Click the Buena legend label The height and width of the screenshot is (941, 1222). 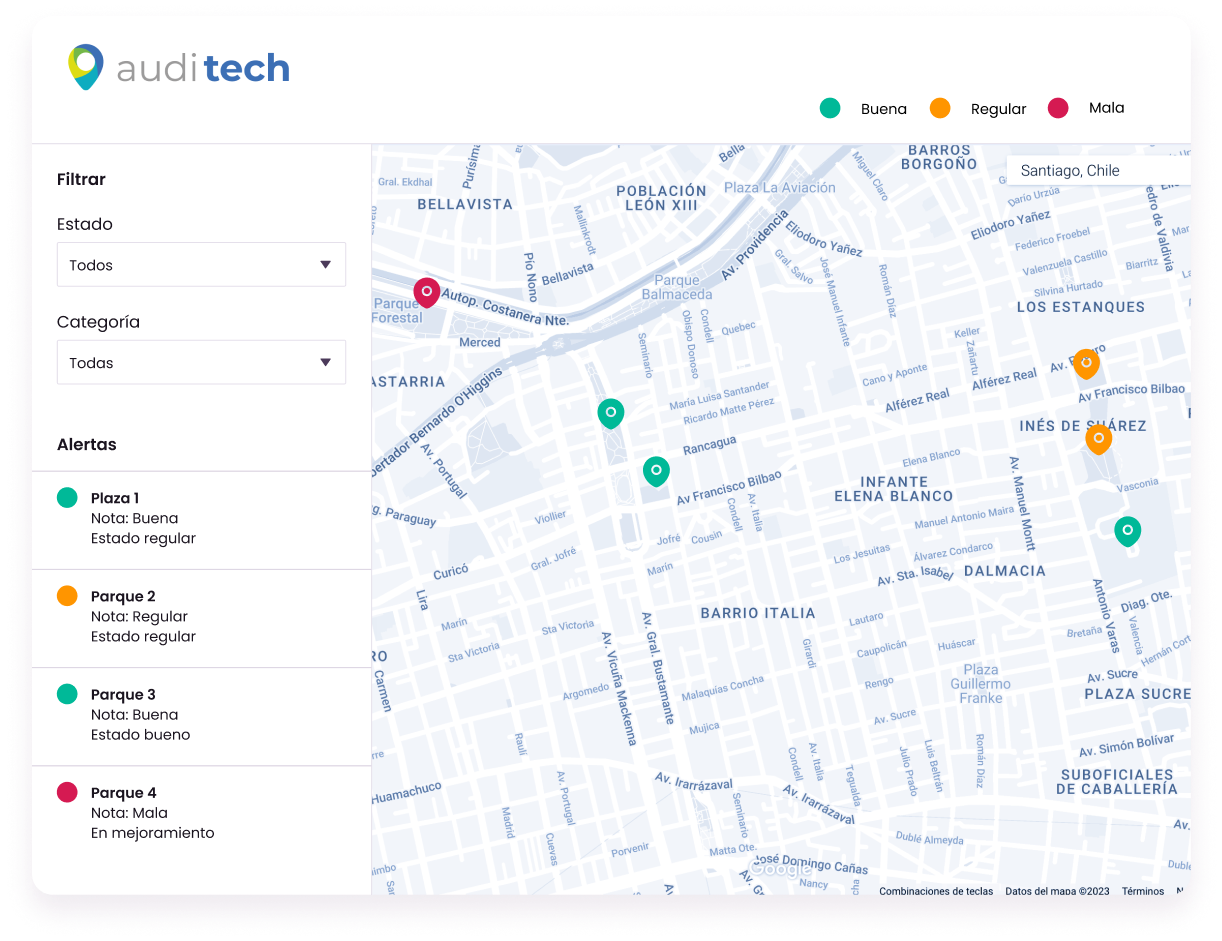click(x=884, y=109)
